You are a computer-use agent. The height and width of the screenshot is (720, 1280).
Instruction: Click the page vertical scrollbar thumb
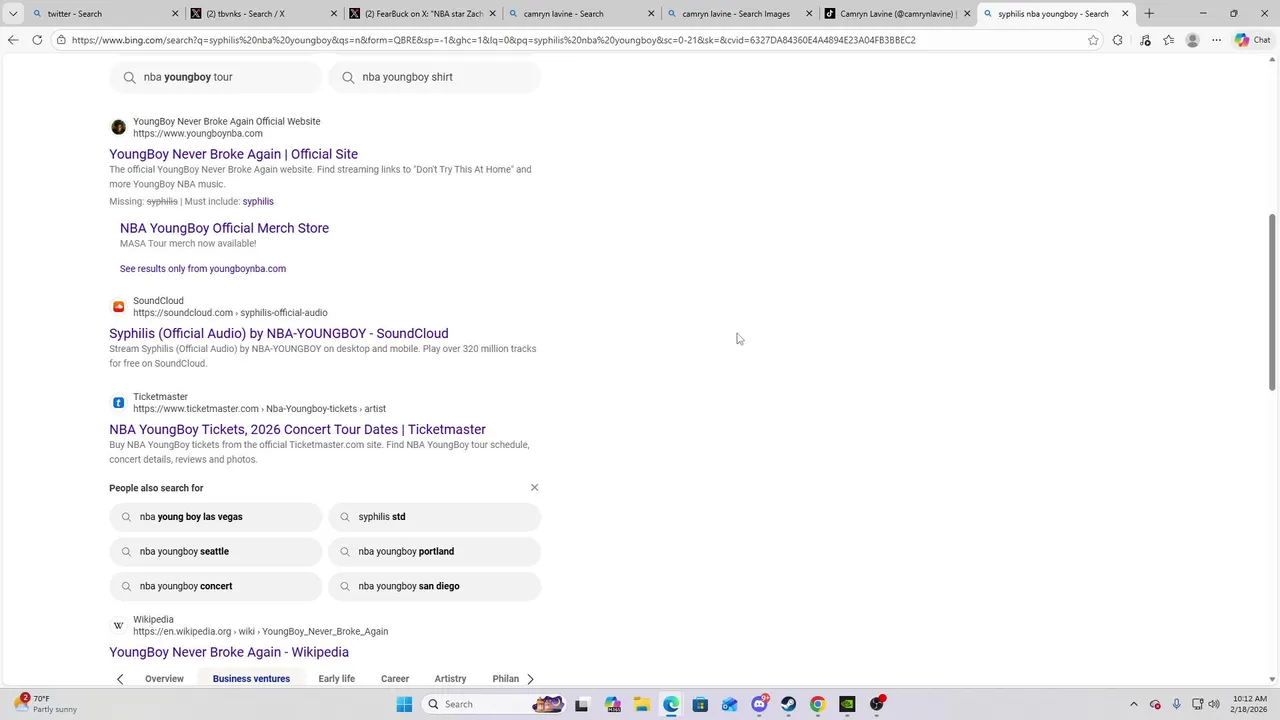[x=1272, y=302]
